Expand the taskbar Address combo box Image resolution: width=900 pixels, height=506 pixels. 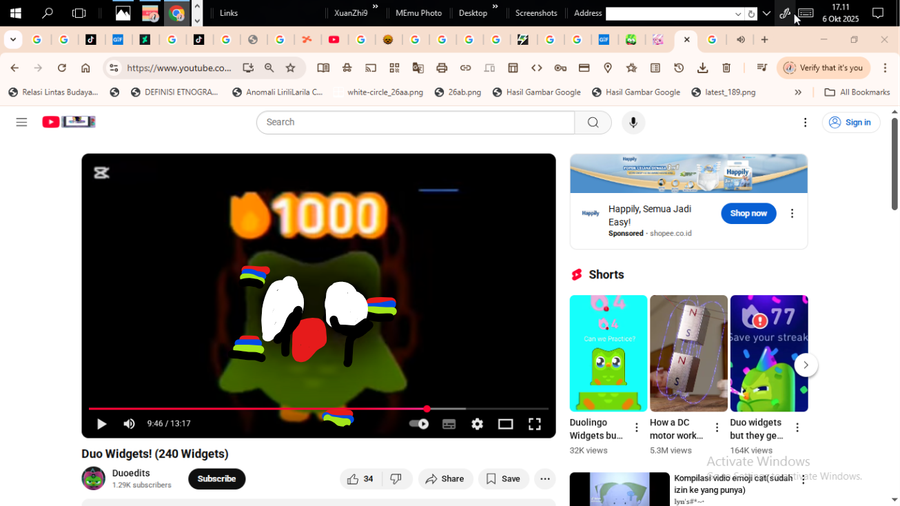(x=738, y=14)
